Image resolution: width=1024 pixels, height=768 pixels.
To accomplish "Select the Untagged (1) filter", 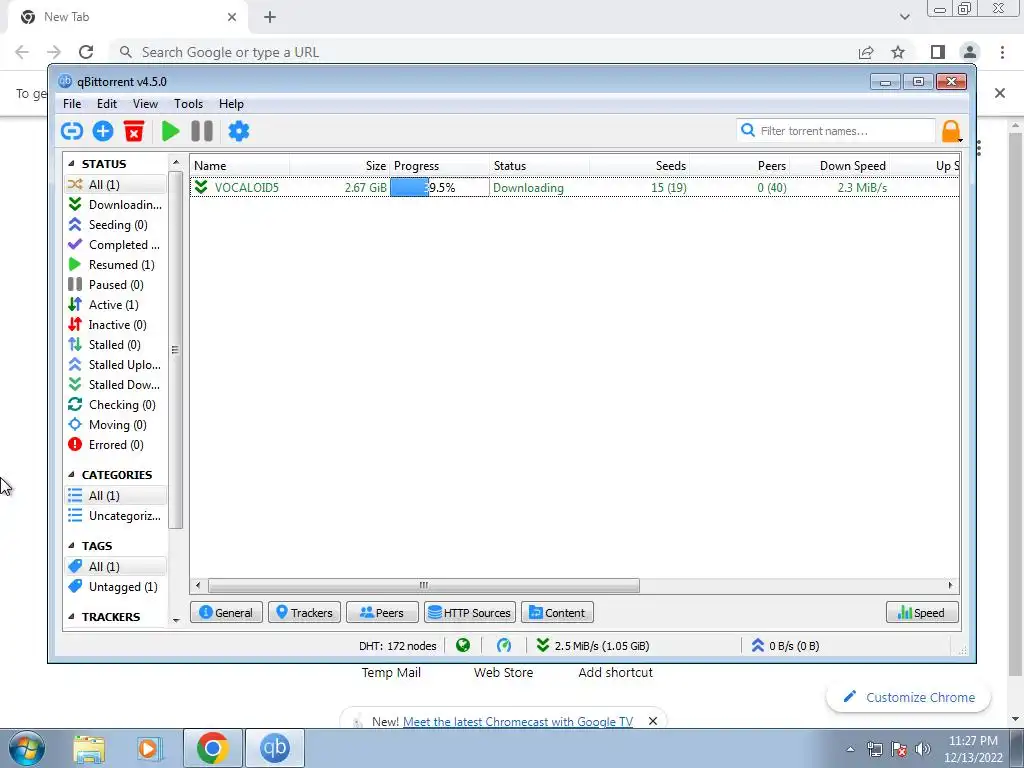I will click(x=116, y=586).
